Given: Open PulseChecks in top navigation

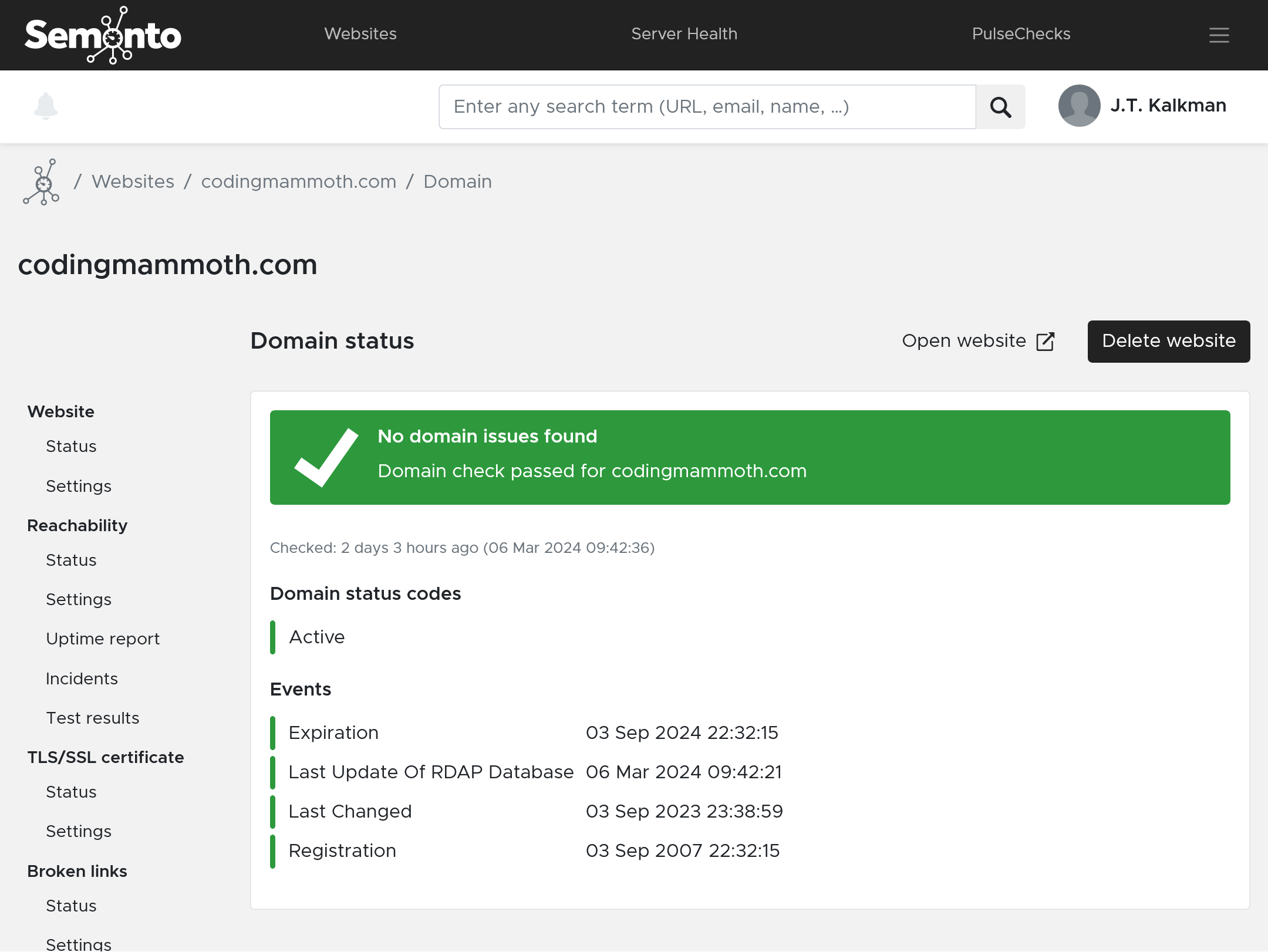Looking at the screenshot, I should 1021,34.
